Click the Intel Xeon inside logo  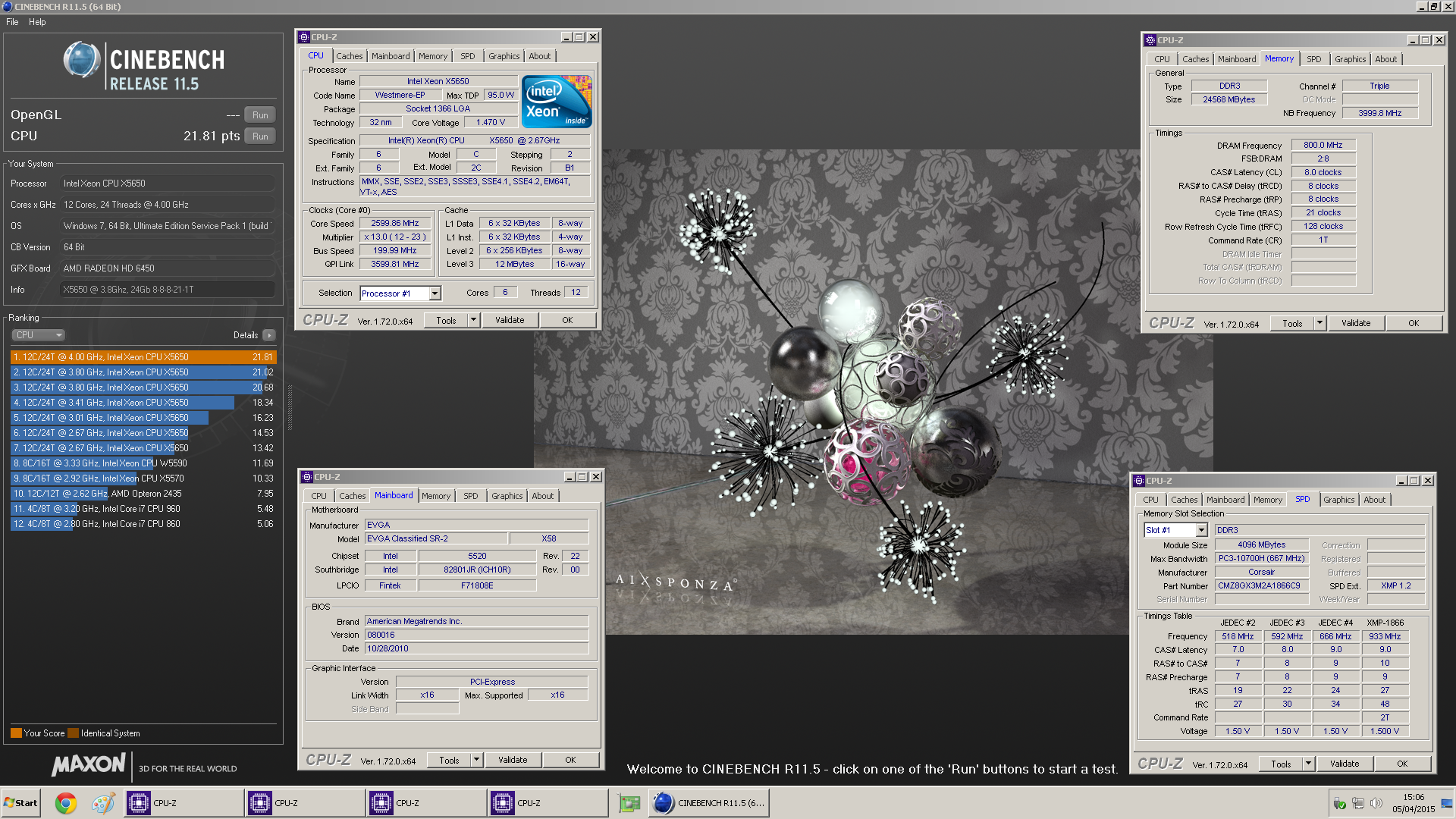(x=557, y=102)
